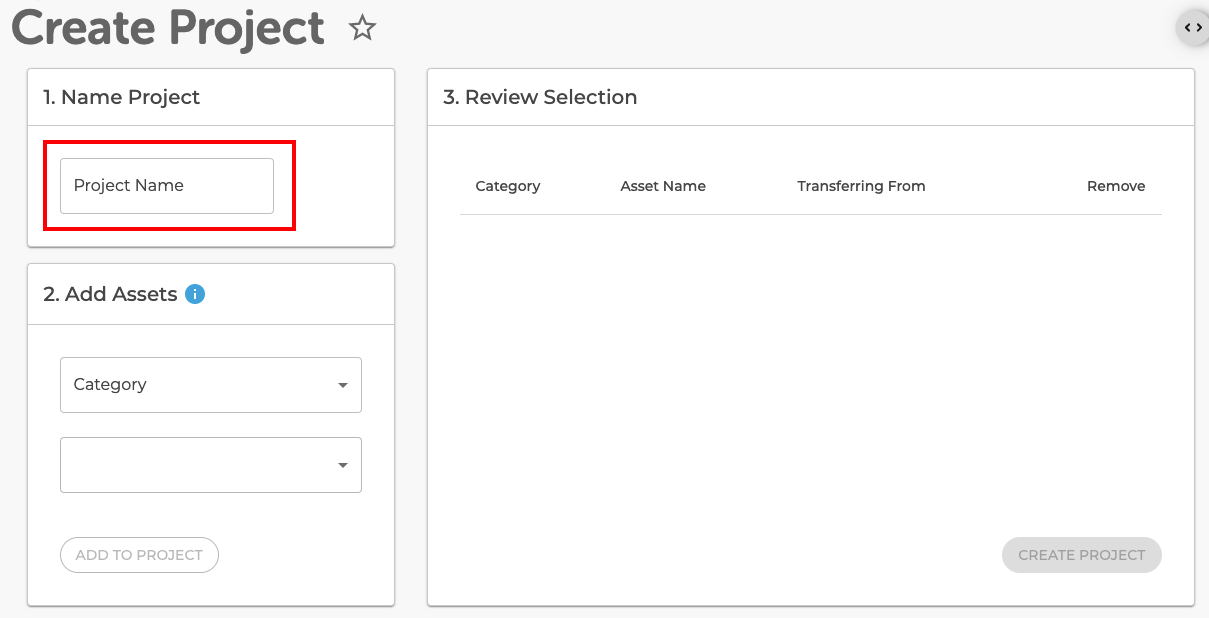
Task: Click the CREATE PROJECT button
Action: [x=1081, y=555]
